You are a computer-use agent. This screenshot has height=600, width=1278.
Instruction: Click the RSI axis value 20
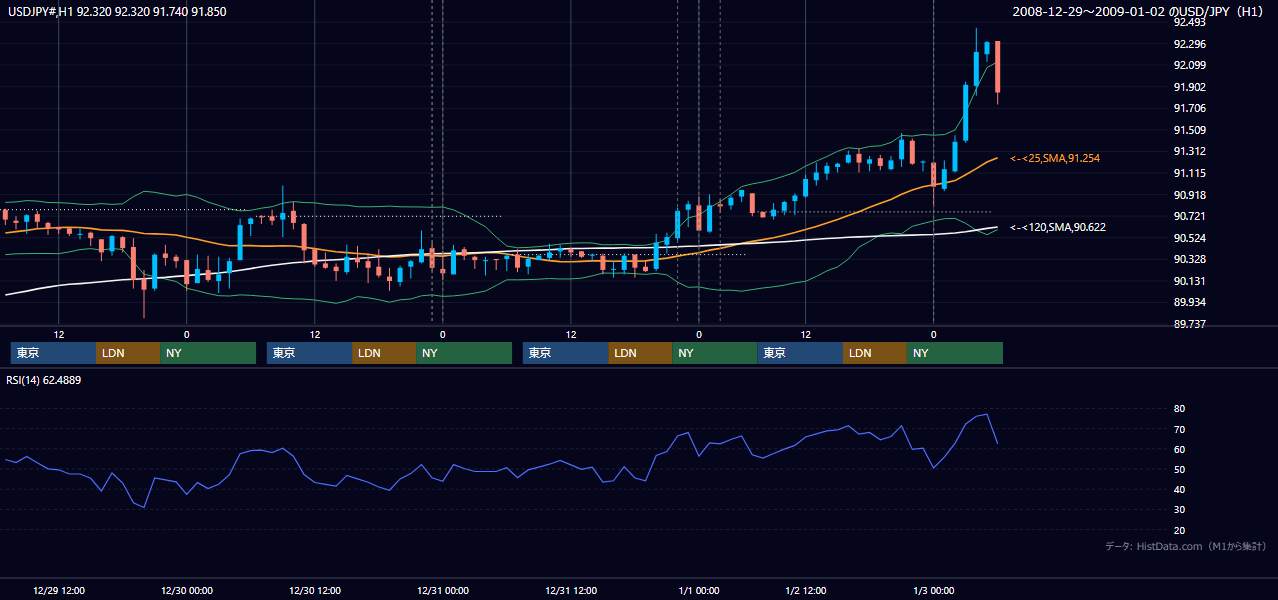click(1180, 530)
